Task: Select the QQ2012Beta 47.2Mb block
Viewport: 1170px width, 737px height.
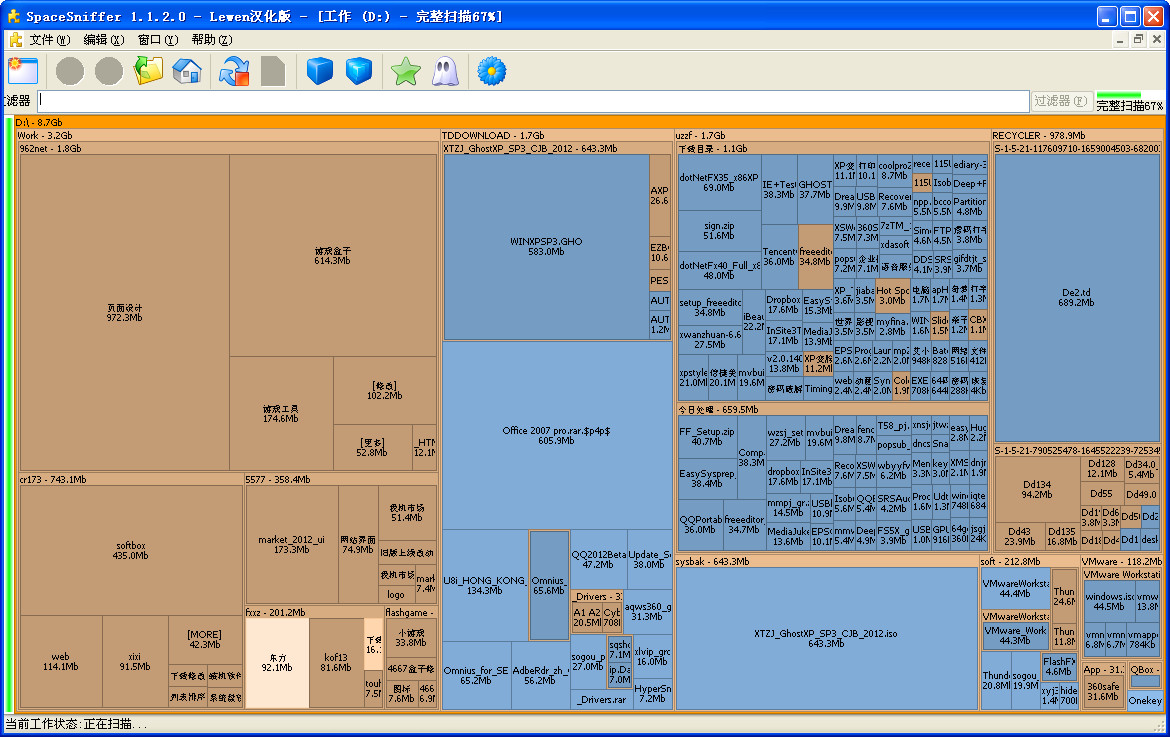Action: point(598,559)
